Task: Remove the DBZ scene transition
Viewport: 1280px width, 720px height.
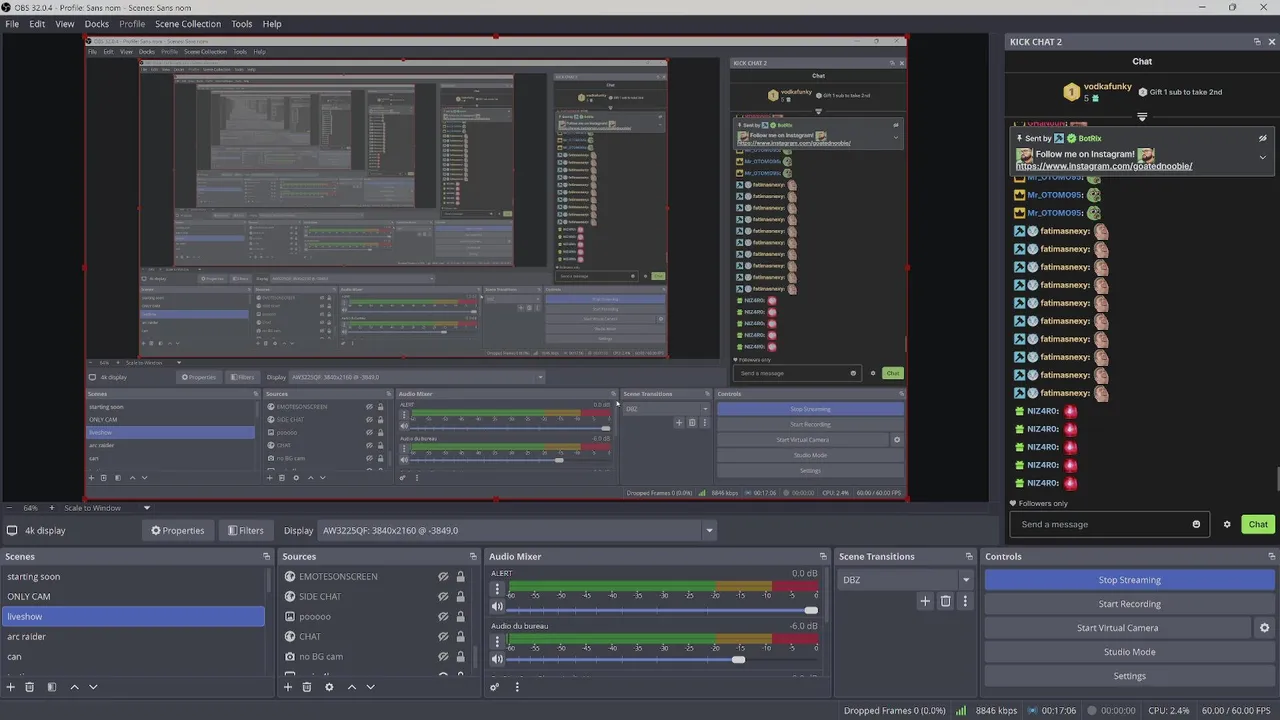Action: click(945, 601)
